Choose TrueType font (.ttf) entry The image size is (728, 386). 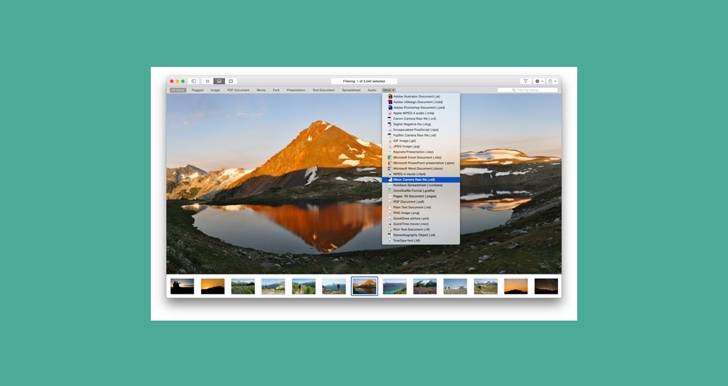(421, 241)
